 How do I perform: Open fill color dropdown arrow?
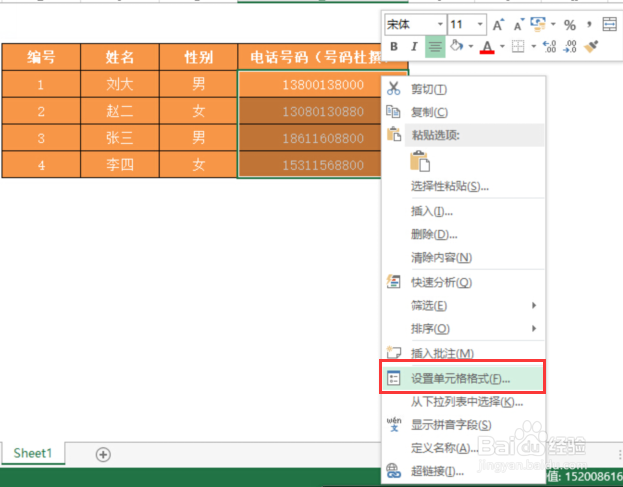(471, 46)
